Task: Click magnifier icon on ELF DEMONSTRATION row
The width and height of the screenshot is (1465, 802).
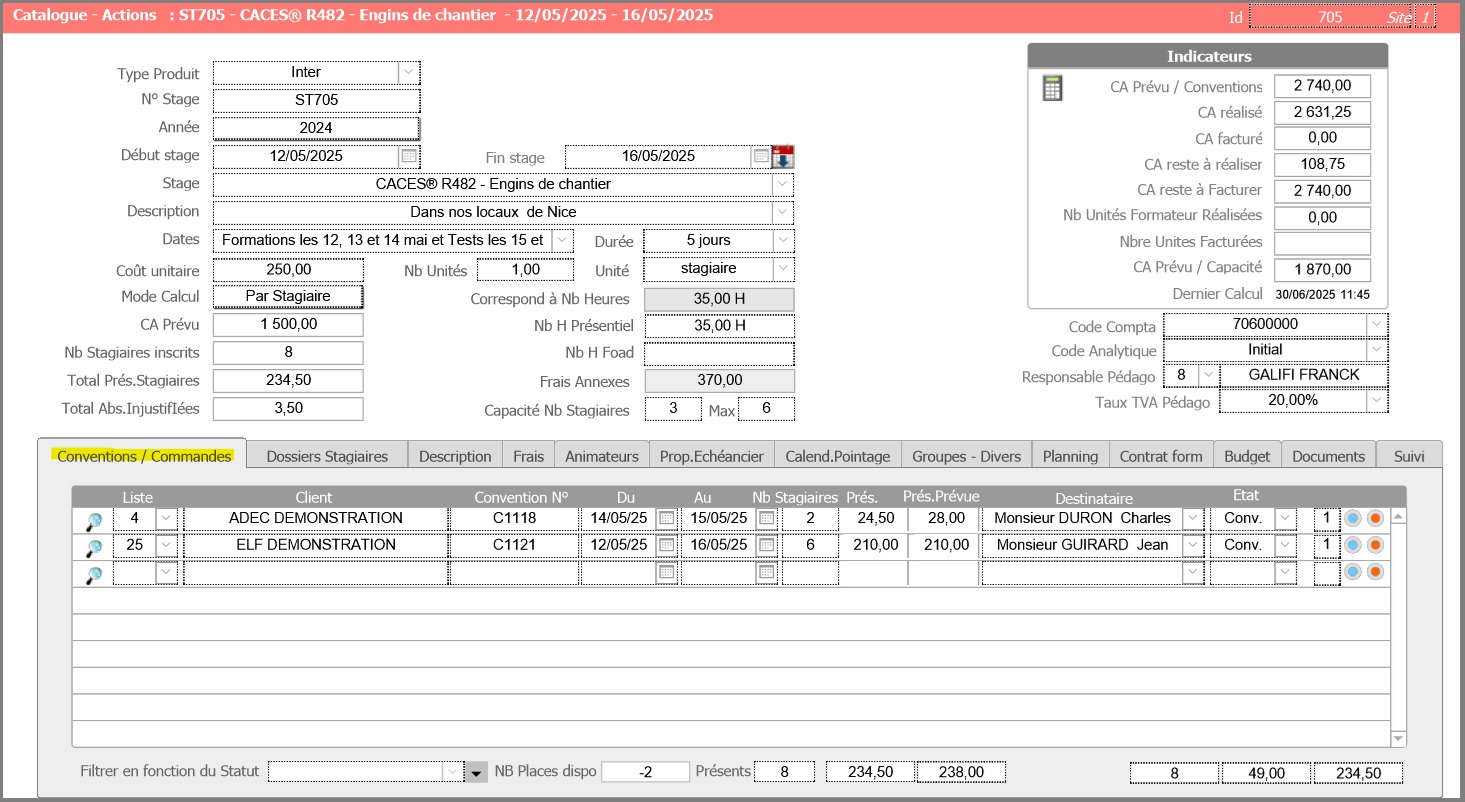Action: coord(93,547)
